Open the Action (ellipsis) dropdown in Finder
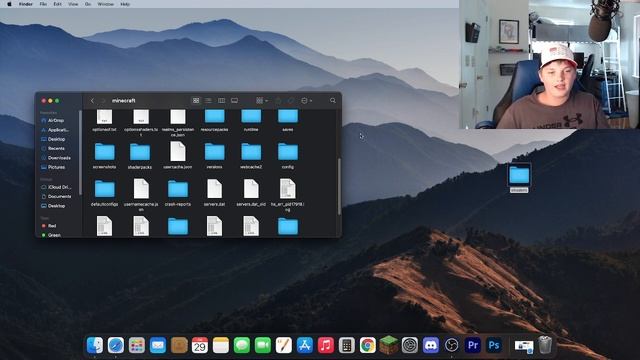This screenshot has width=640, height=360. 306,100
